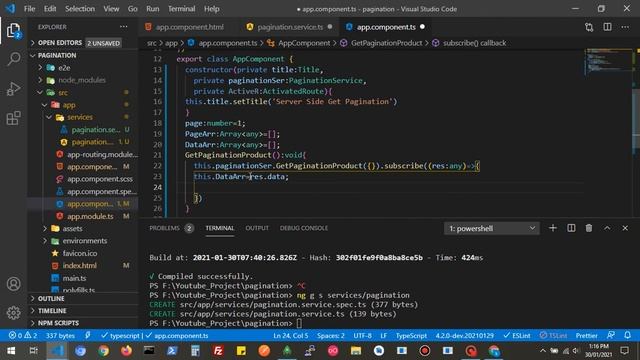
Task: Maximize the panel with up chevron
Action: 607,228
